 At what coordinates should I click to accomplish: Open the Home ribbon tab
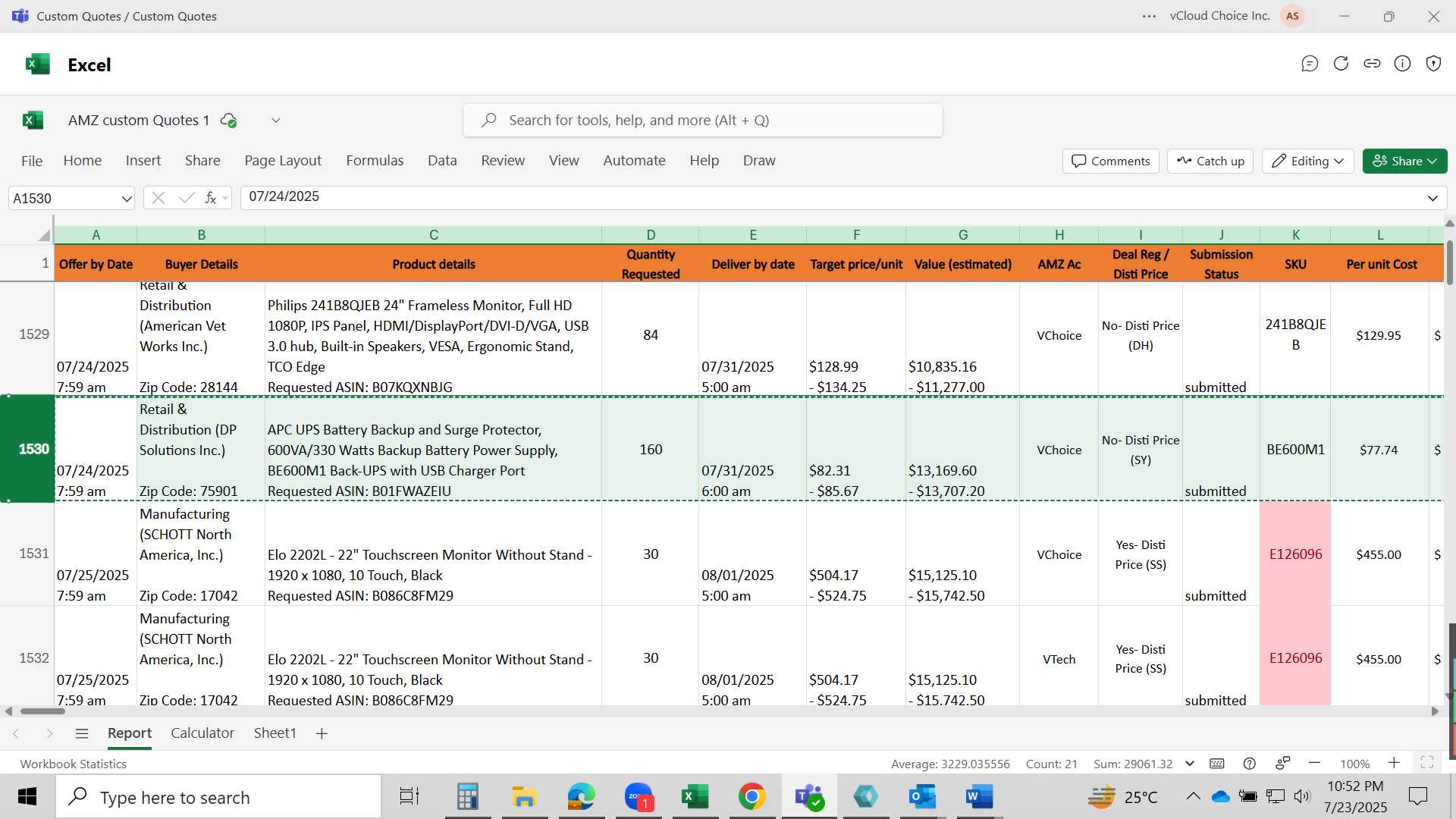(x=83, y=161)
